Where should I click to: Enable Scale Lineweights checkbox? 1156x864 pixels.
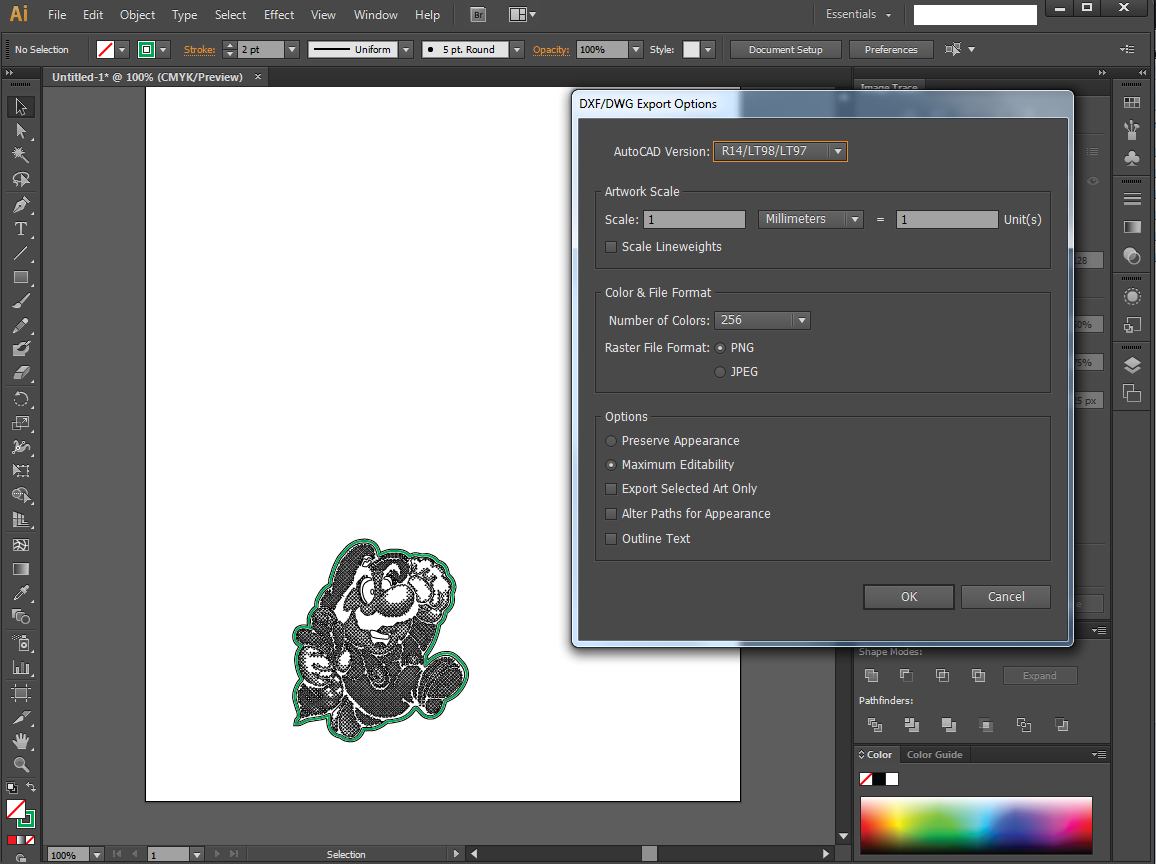pos(610,247)
